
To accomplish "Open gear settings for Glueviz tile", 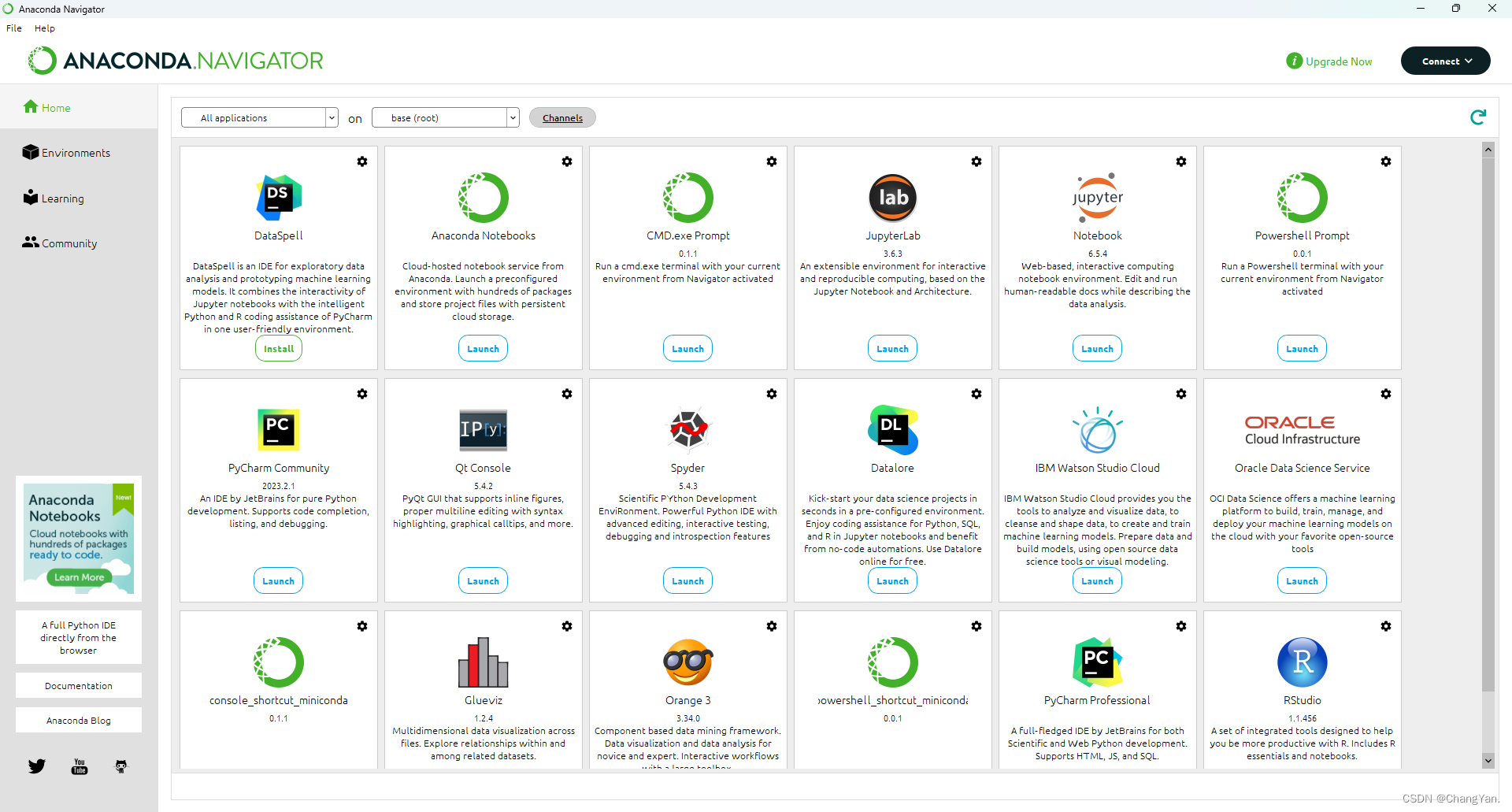I will (567, 626).
